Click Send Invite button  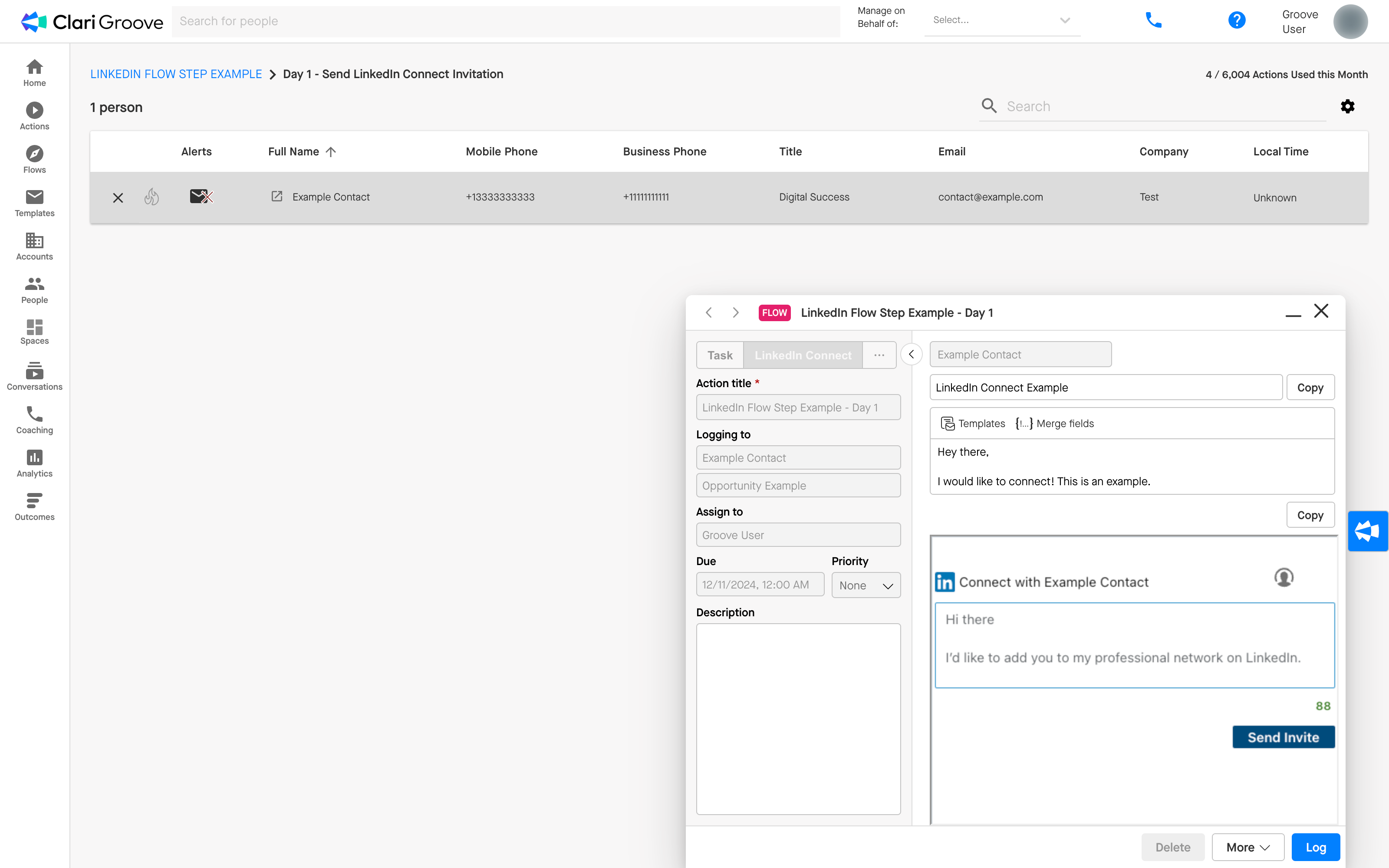point(1284,737)
